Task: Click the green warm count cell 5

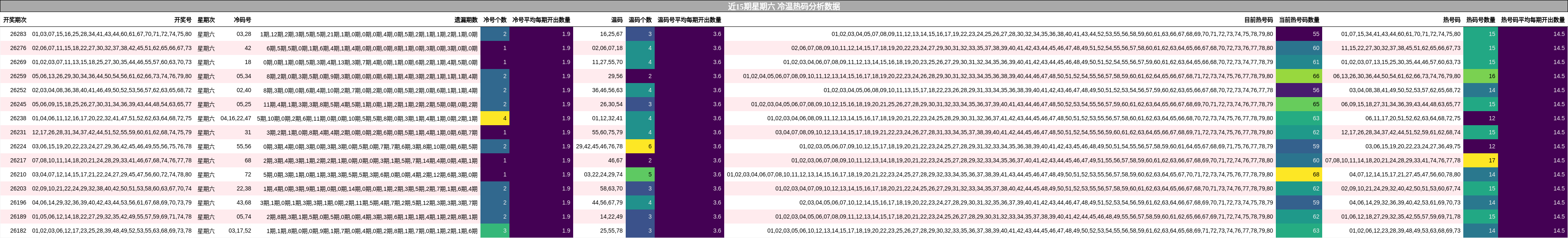Action: click(x=640, y=174)
